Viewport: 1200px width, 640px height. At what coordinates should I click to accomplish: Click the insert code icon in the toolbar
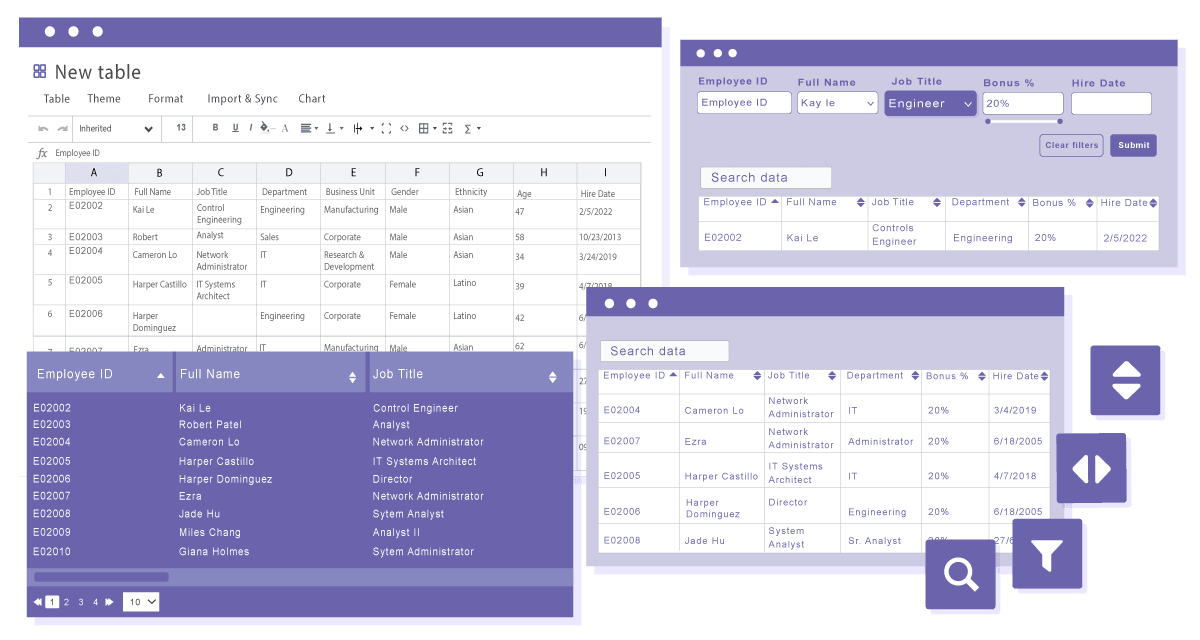coord(405,128)
